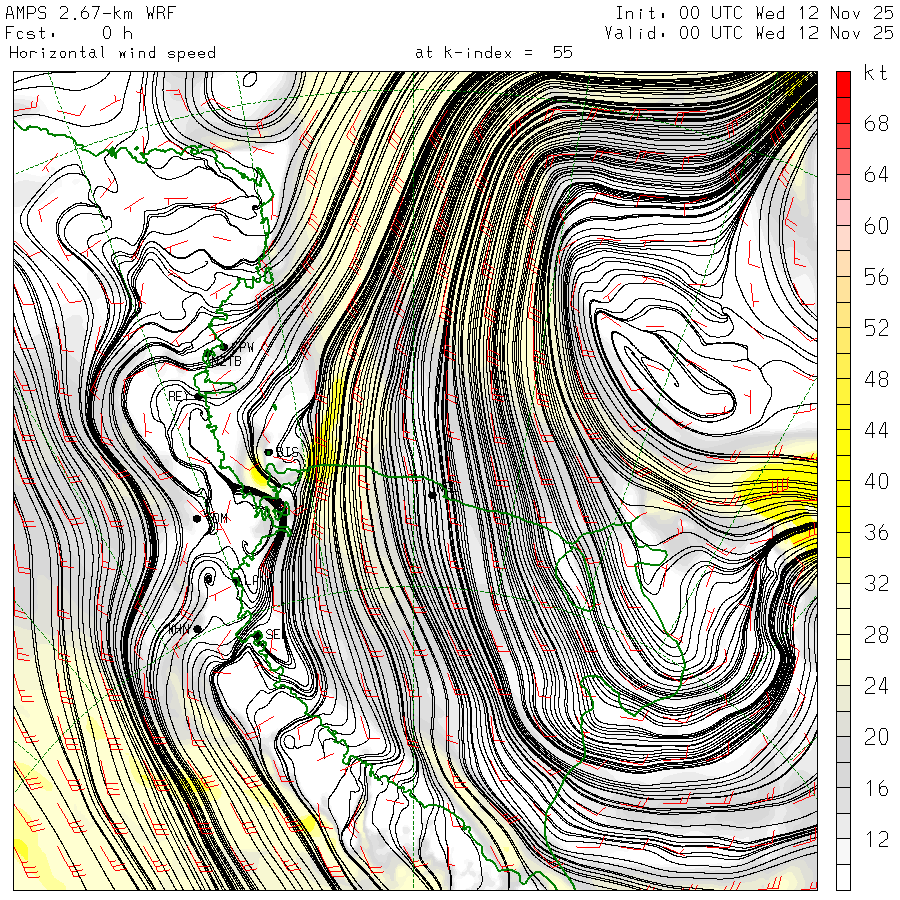The image size is (900, 900).
Task: Click the unlabeled station dot mid-map
Action: click(x=432, y=494)
